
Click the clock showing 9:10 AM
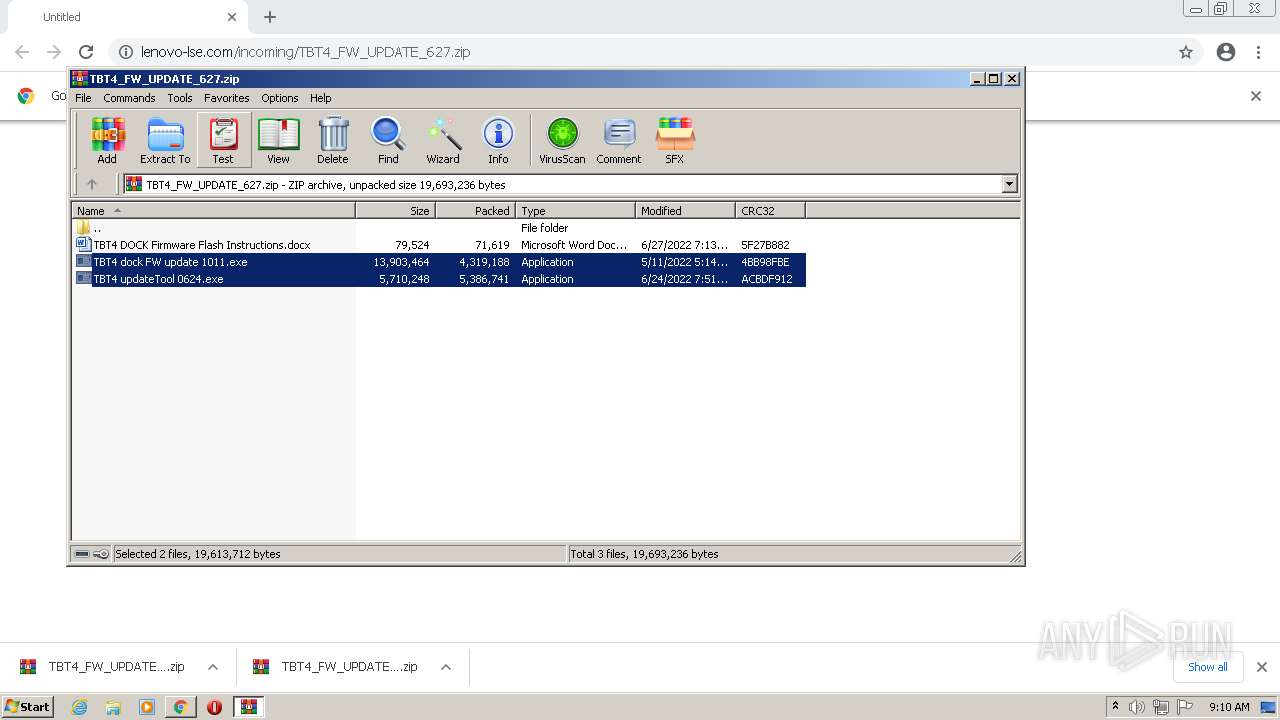pos(1229,707)
